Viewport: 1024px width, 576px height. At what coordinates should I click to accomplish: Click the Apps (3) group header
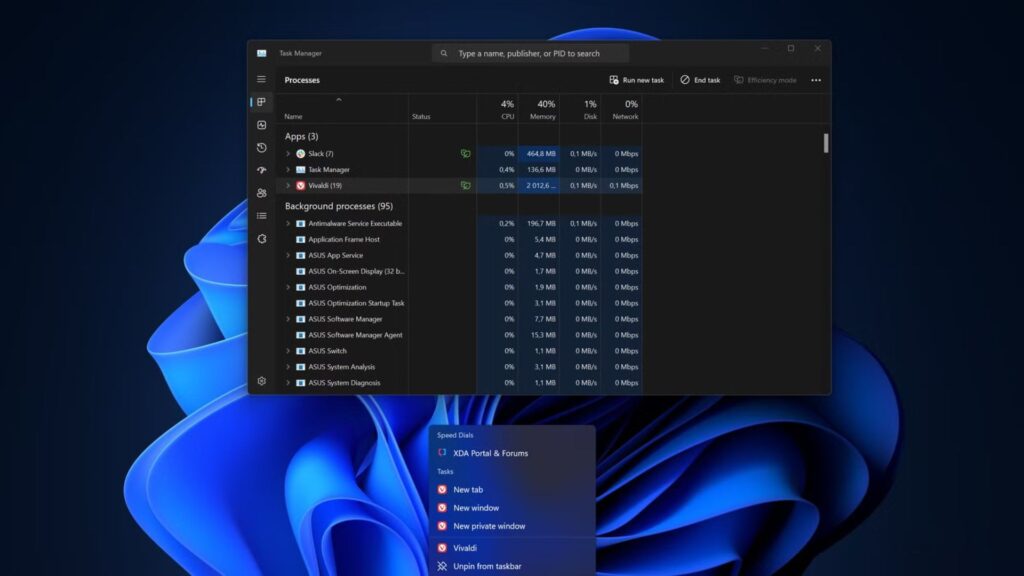302,136
